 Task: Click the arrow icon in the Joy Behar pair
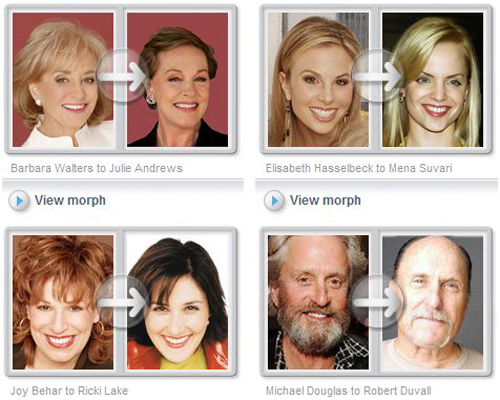pos(122,302)
